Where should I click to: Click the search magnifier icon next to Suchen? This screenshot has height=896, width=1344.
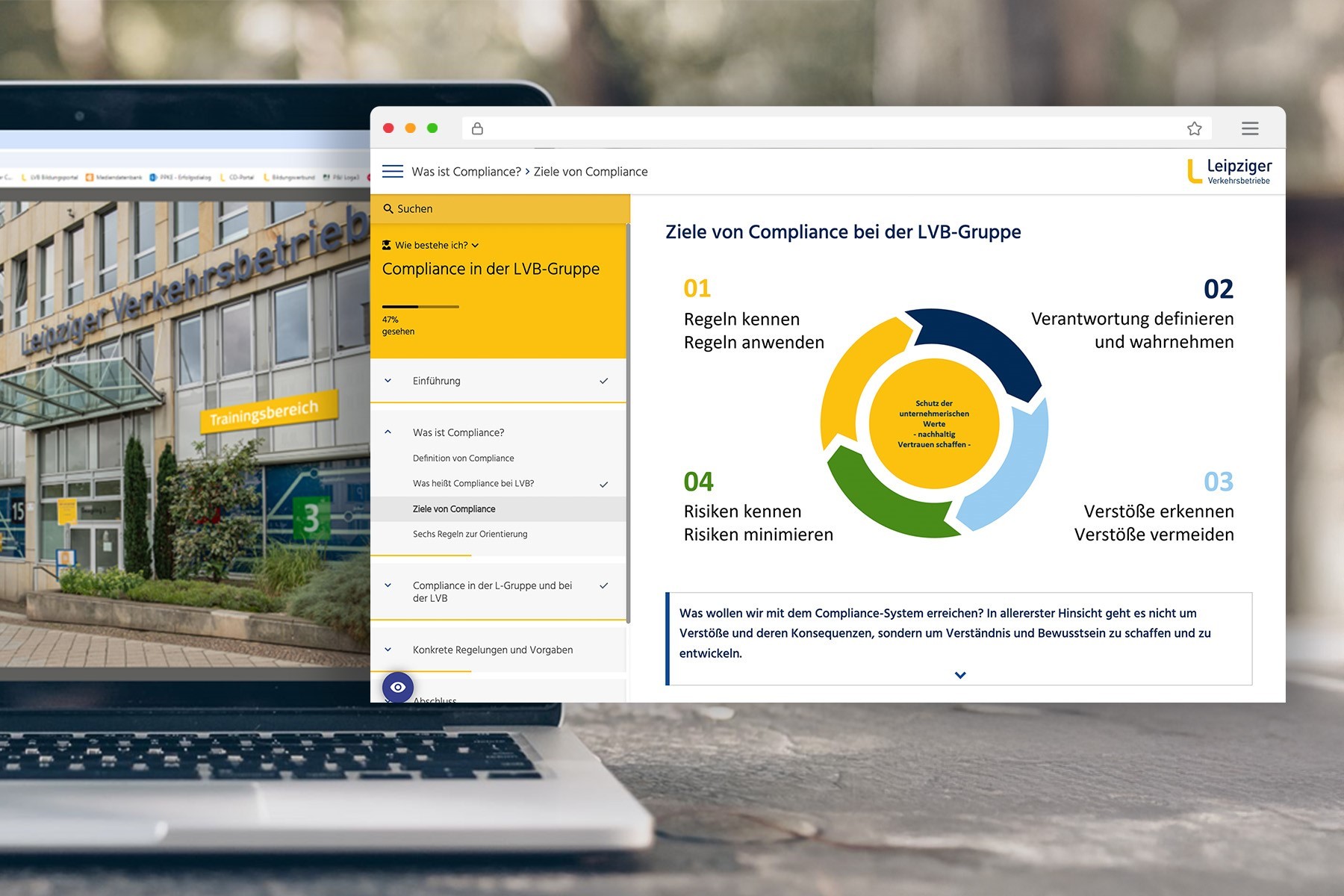tap(388, 208)
